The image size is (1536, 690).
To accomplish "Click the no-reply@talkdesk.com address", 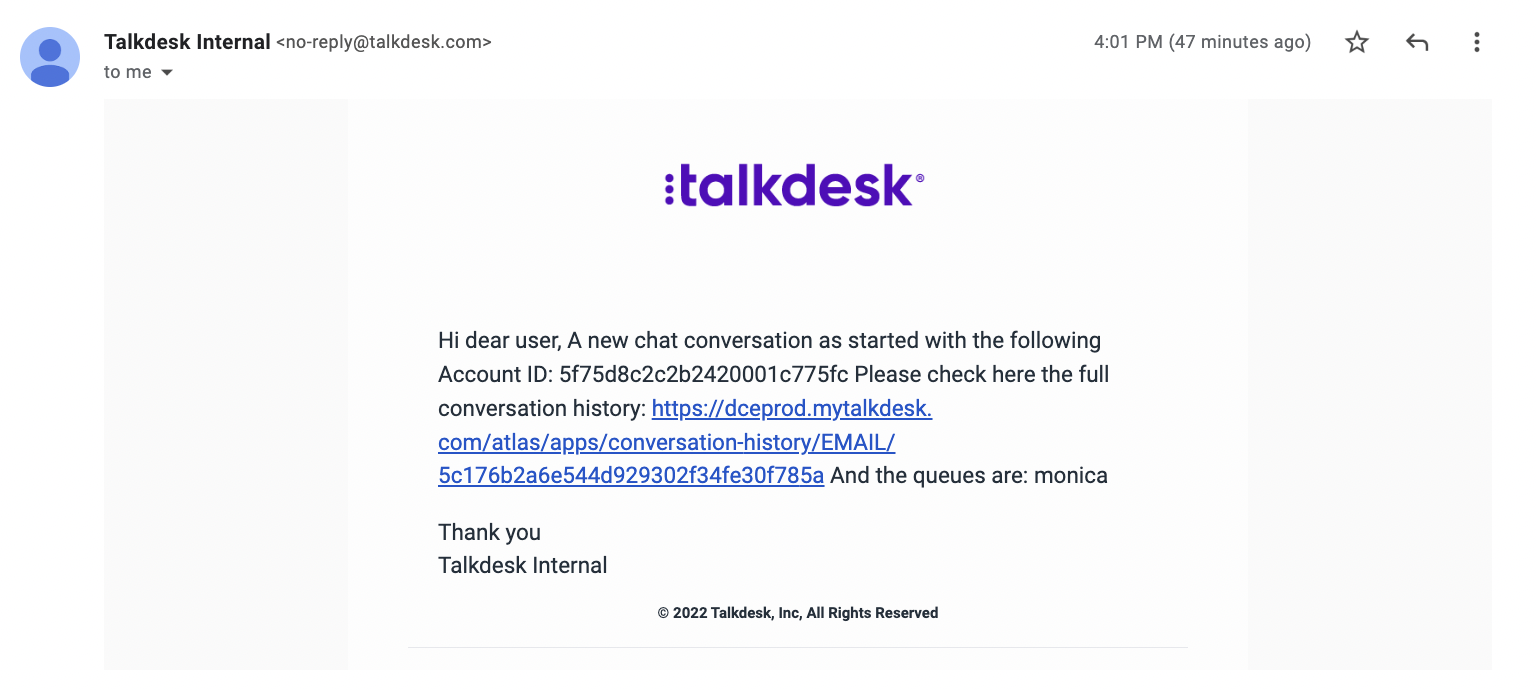I will pyautogui.click(x=384, y=42).
